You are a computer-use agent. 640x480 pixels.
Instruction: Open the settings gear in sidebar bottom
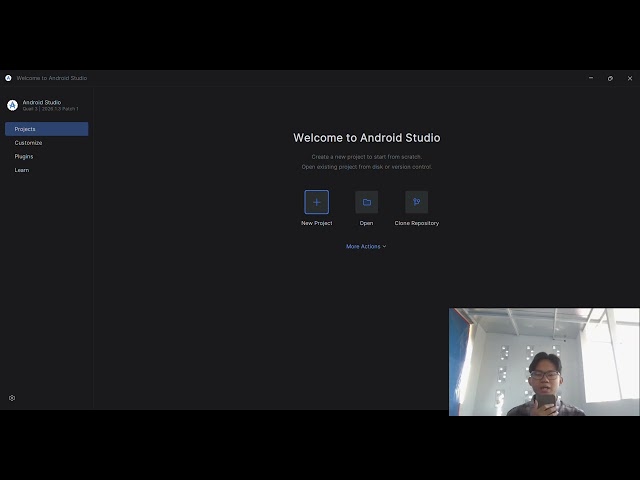click(x=12, y=398)
